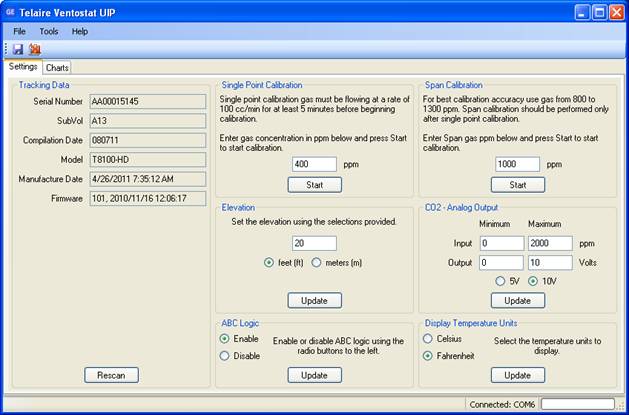The width and height of the screenshot is (629, 415).
Task: Start the Span Calibration
Action: pyautogui.click(x=518, y=185)
